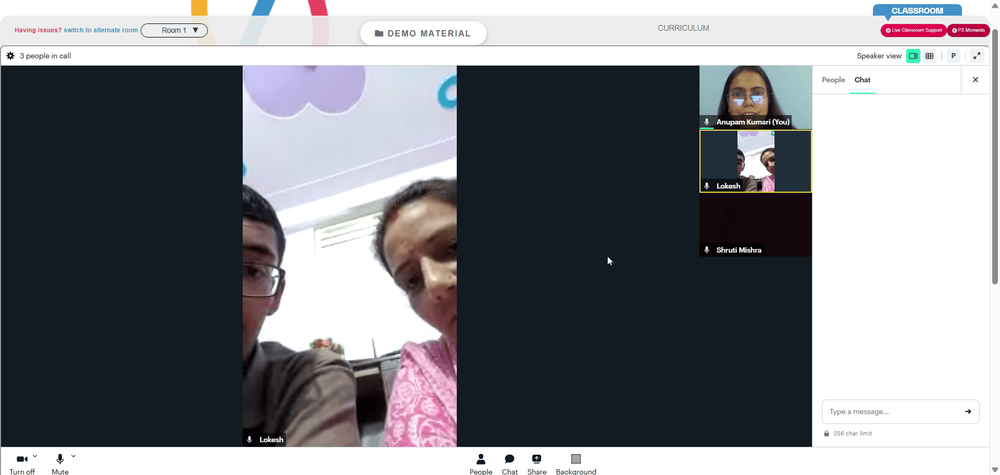The width and height of the screenshot is (1000, 475).
Task: Send chat message with arrow icon
Action: [968, 412]
